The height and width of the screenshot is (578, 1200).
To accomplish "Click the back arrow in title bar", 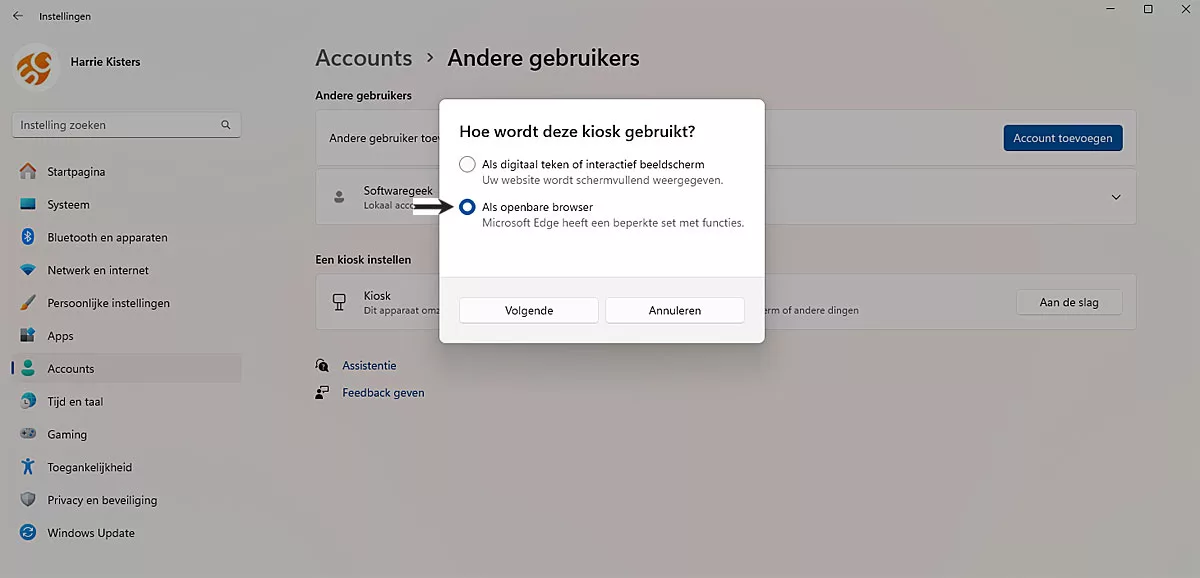I will pos(17,16).
